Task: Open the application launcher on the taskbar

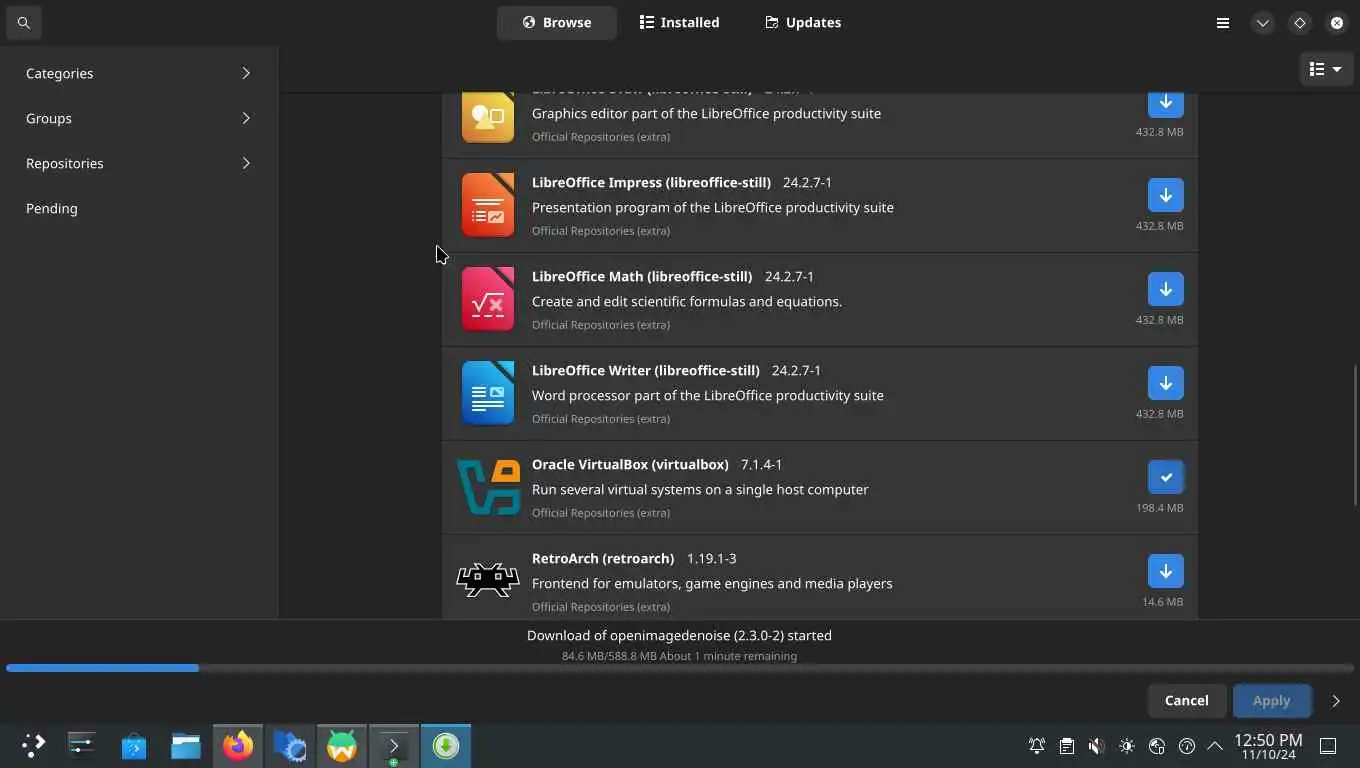Action: [x=33, y=745]
